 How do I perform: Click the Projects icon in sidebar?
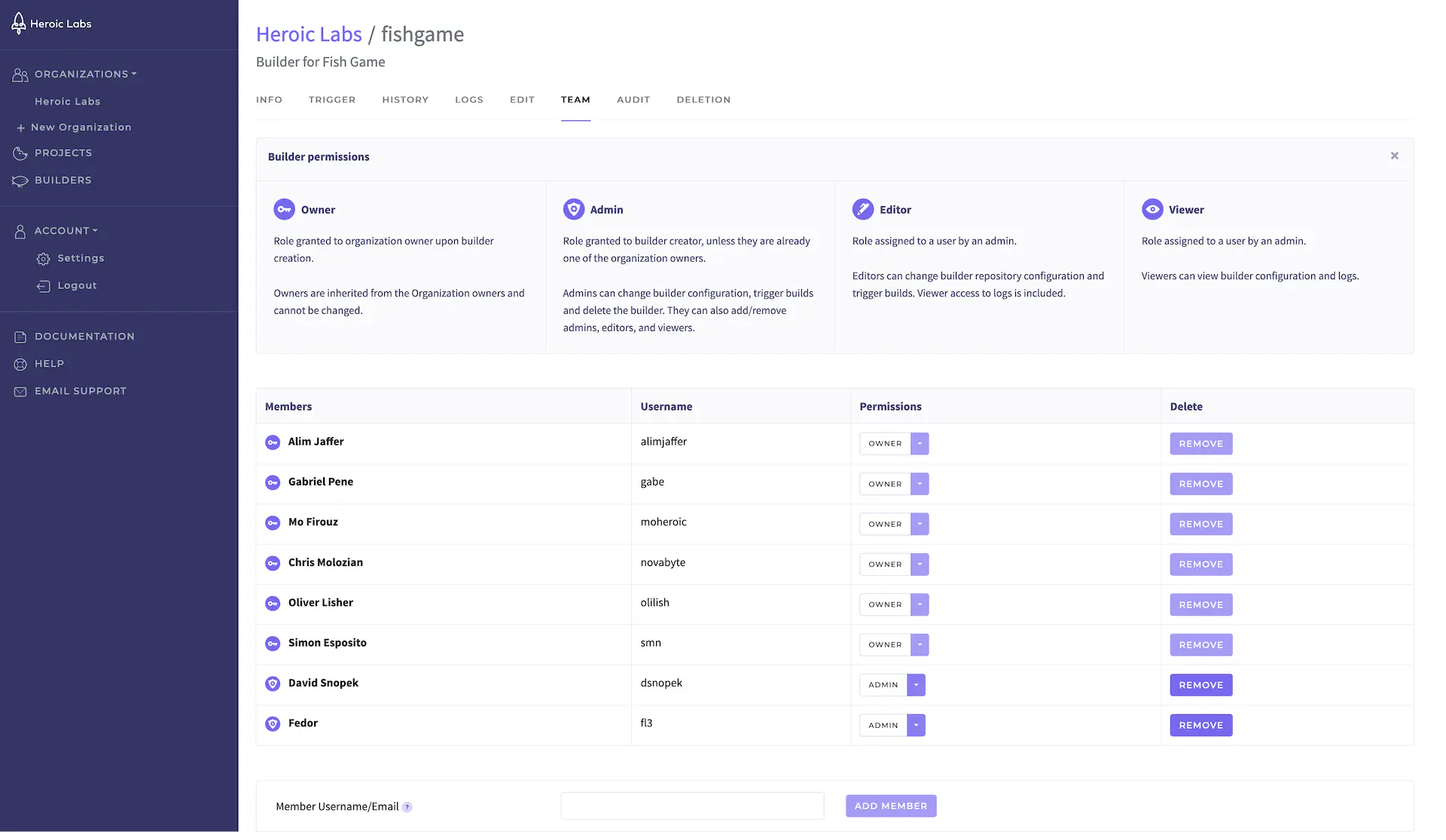pos(20,154)
